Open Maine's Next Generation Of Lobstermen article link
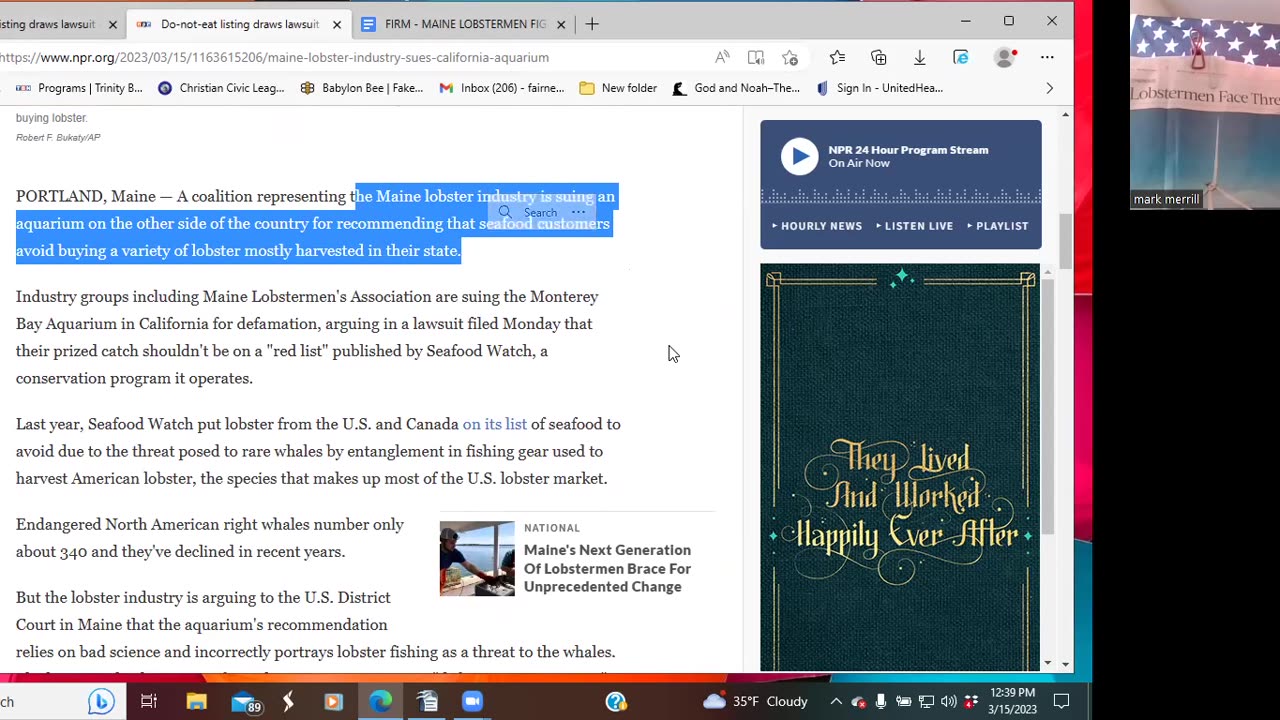The height and width of the screenshot is (720, 1280). pos(607,568)
